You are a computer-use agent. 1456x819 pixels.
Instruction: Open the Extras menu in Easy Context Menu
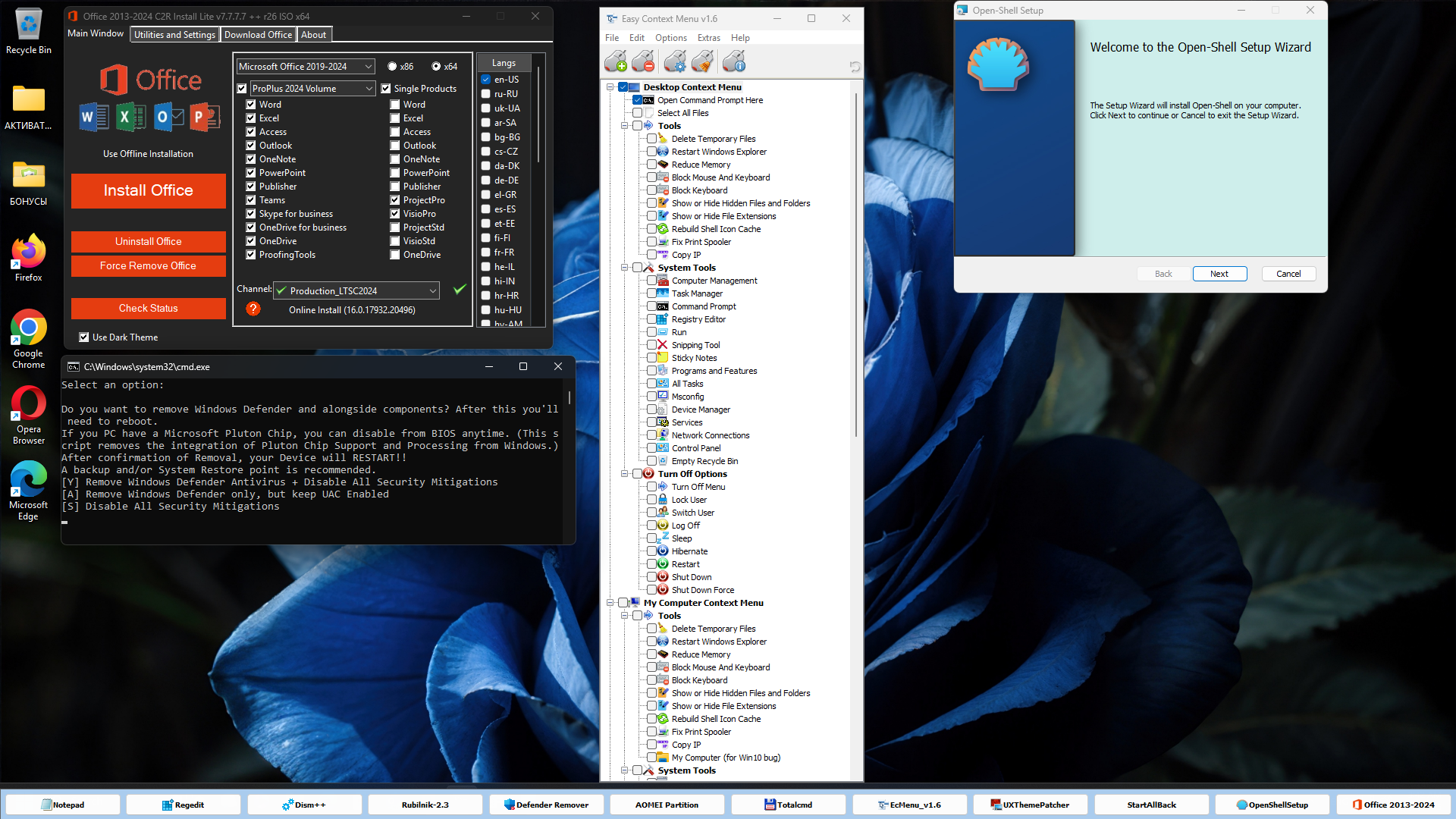click(x=708, y=38)
